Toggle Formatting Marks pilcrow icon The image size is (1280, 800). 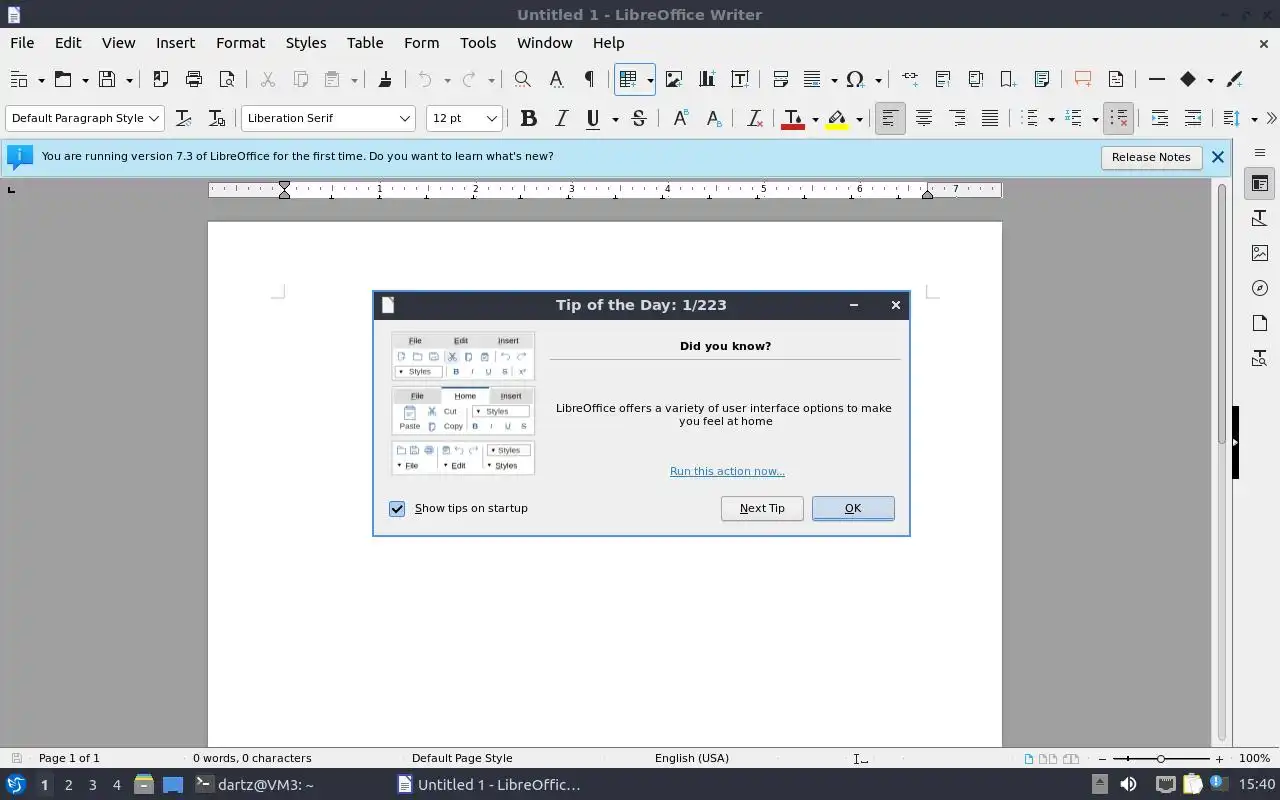pyautogui.click(x=589, y=80)
